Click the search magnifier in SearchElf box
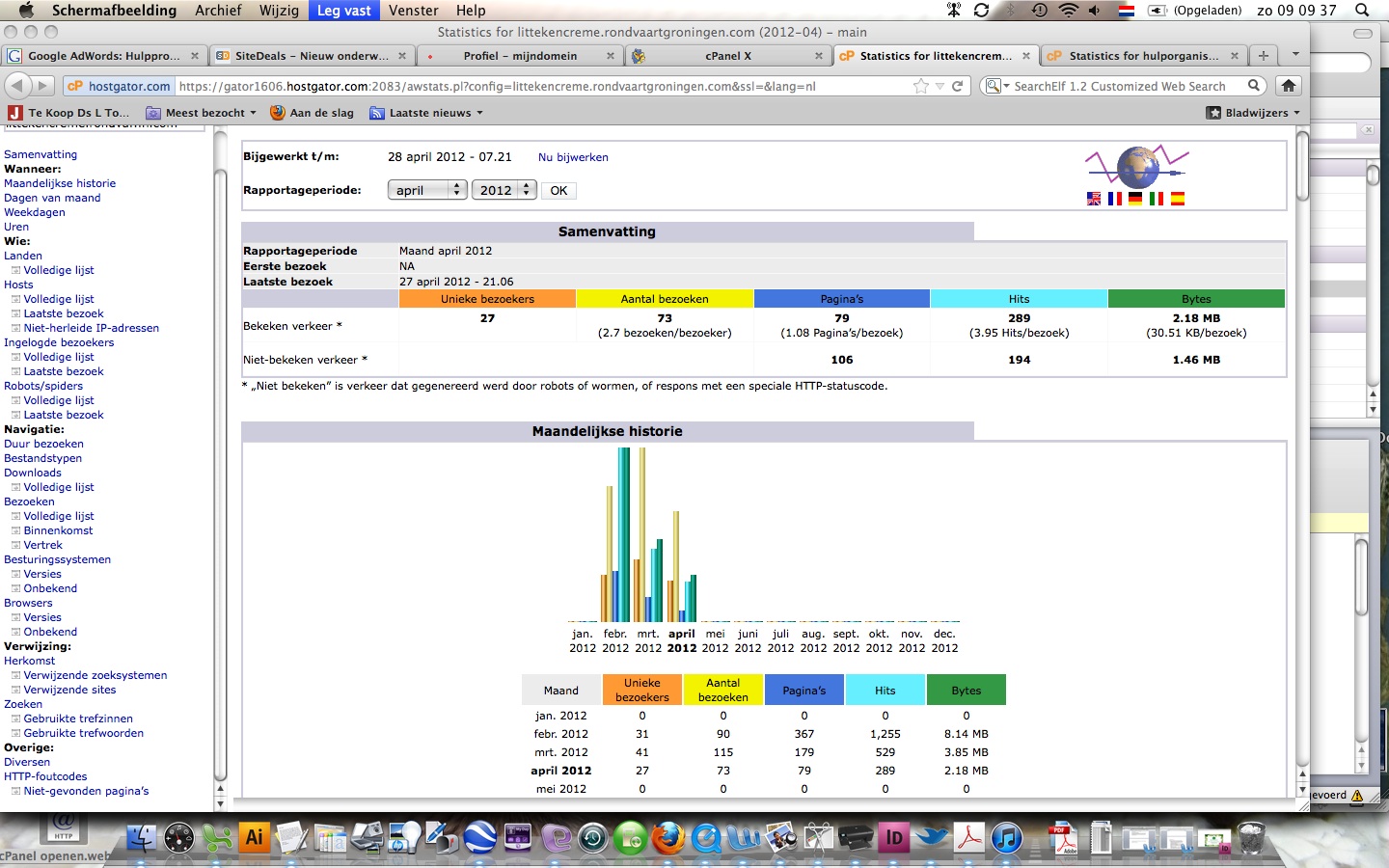This screenshot has width=1389, height=868. (x=1254, y=86)
